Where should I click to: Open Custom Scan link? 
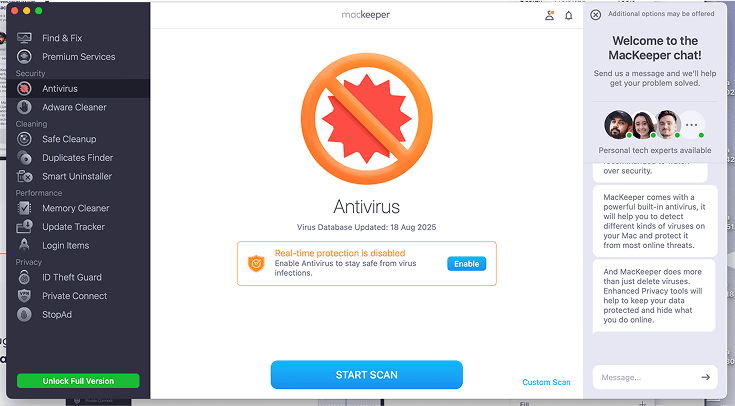tap(546, 382)
